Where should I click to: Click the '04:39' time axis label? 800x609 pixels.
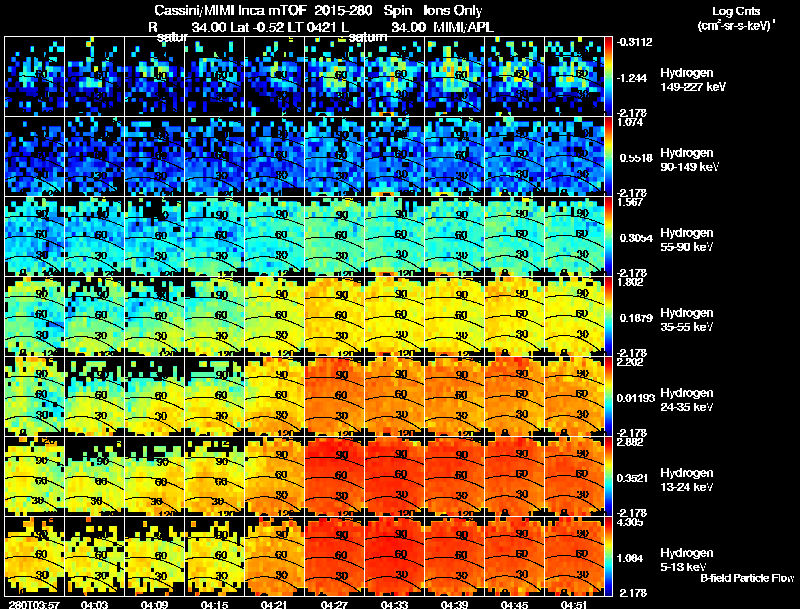tap(454, 604)
